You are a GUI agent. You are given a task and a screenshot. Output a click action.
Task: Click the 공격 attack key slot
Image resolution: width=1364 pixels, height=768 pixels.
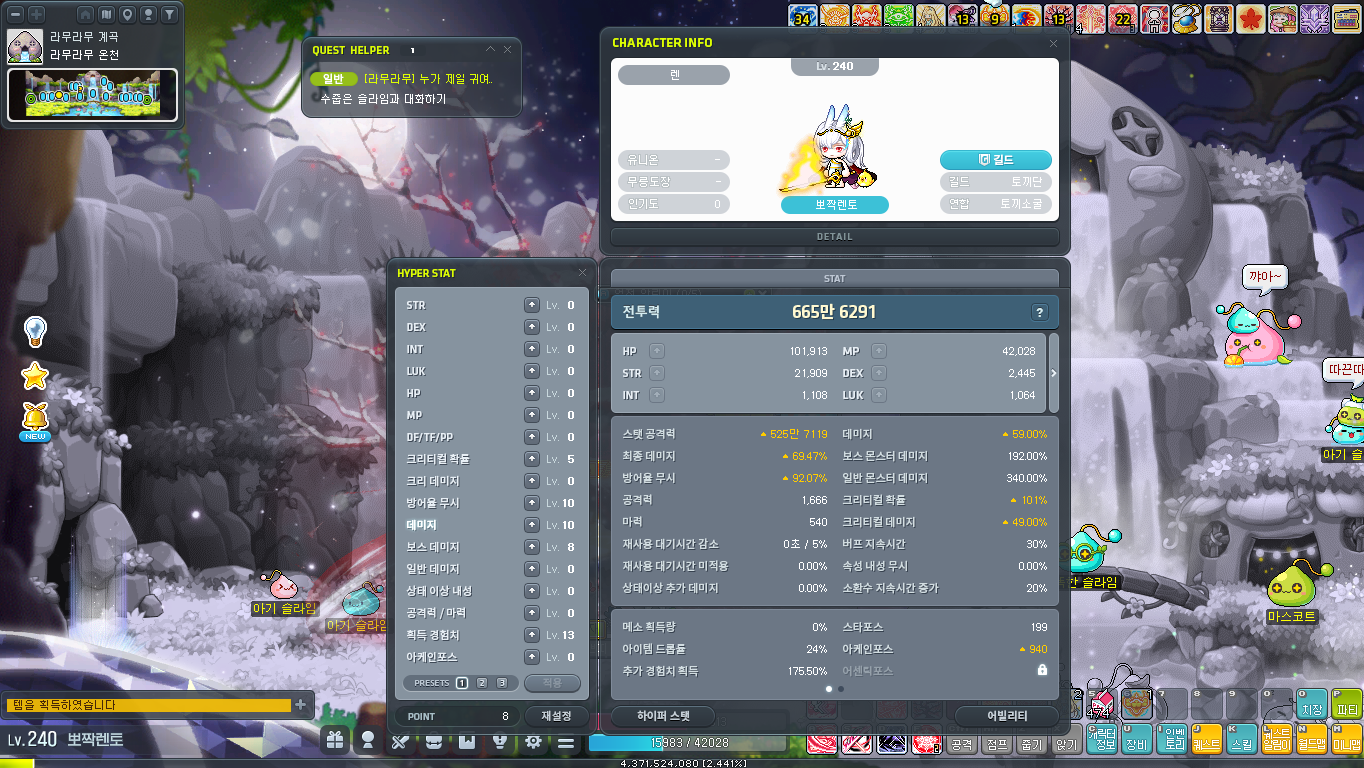pos(962,744)
